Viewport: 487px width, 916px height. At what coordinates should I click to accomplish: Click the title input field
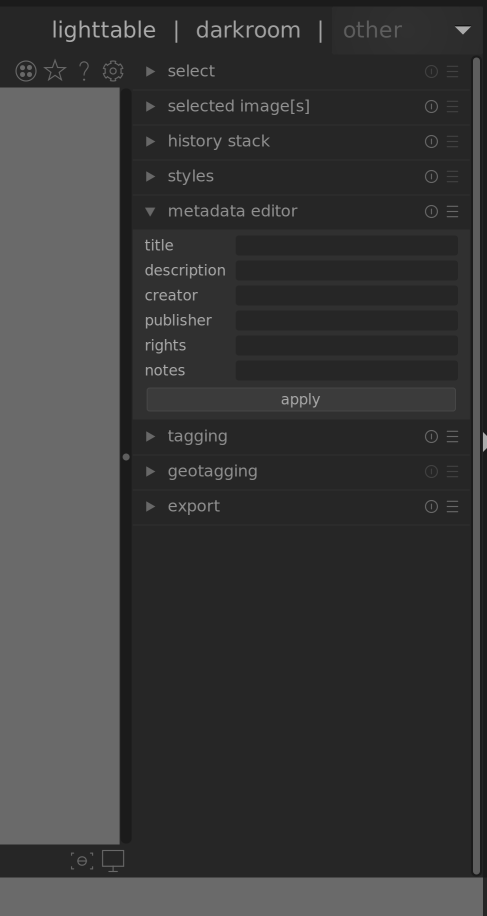coord(347,245)
